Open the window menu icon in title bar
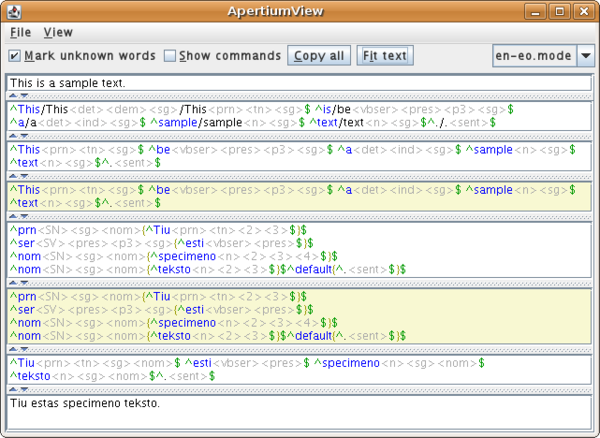Viewport: 600px width, 438px height. coord(14,12)
